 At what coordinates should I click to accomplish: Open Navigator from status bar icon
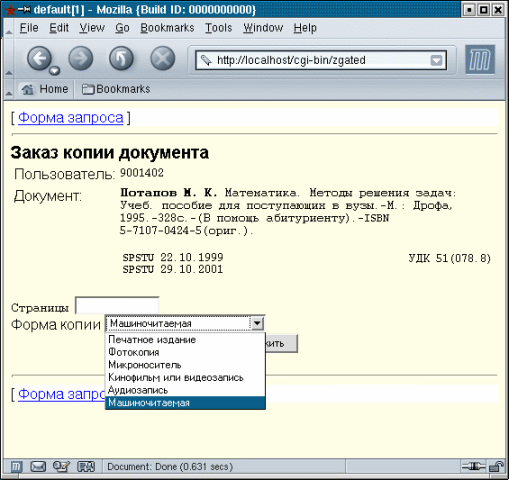pyautogui.click(x=16, y=467)
